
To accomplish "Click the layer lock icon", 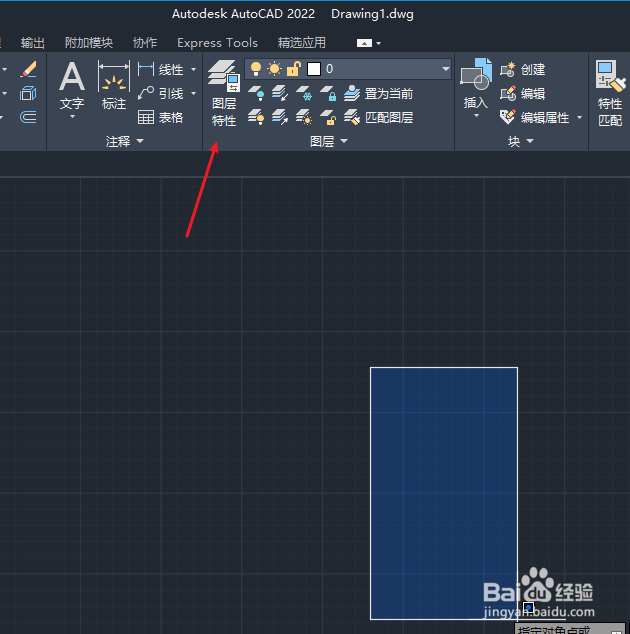I will point(328,93).
